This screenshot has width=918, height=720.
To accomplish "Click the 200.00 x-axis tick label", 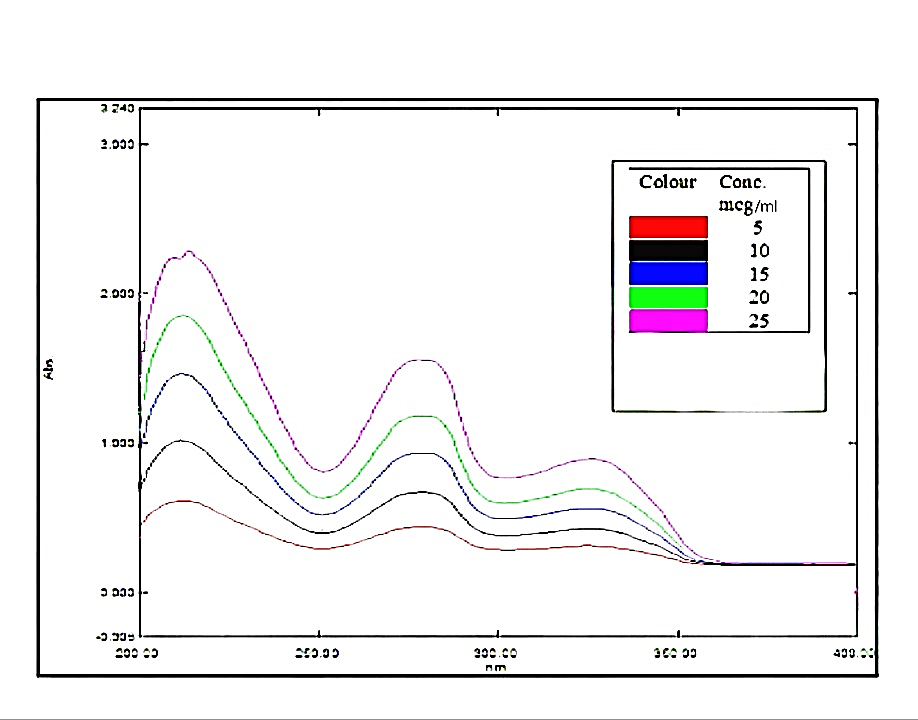I will point(139,654).
